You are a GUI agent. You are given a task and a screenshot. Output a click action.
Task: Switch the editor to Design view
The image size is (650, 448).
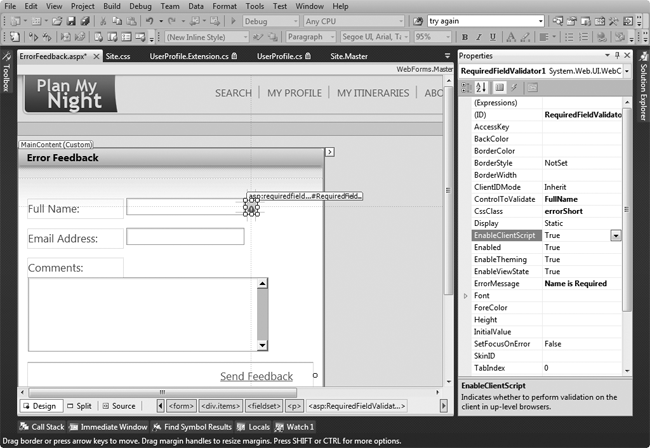tap(40, 406)
